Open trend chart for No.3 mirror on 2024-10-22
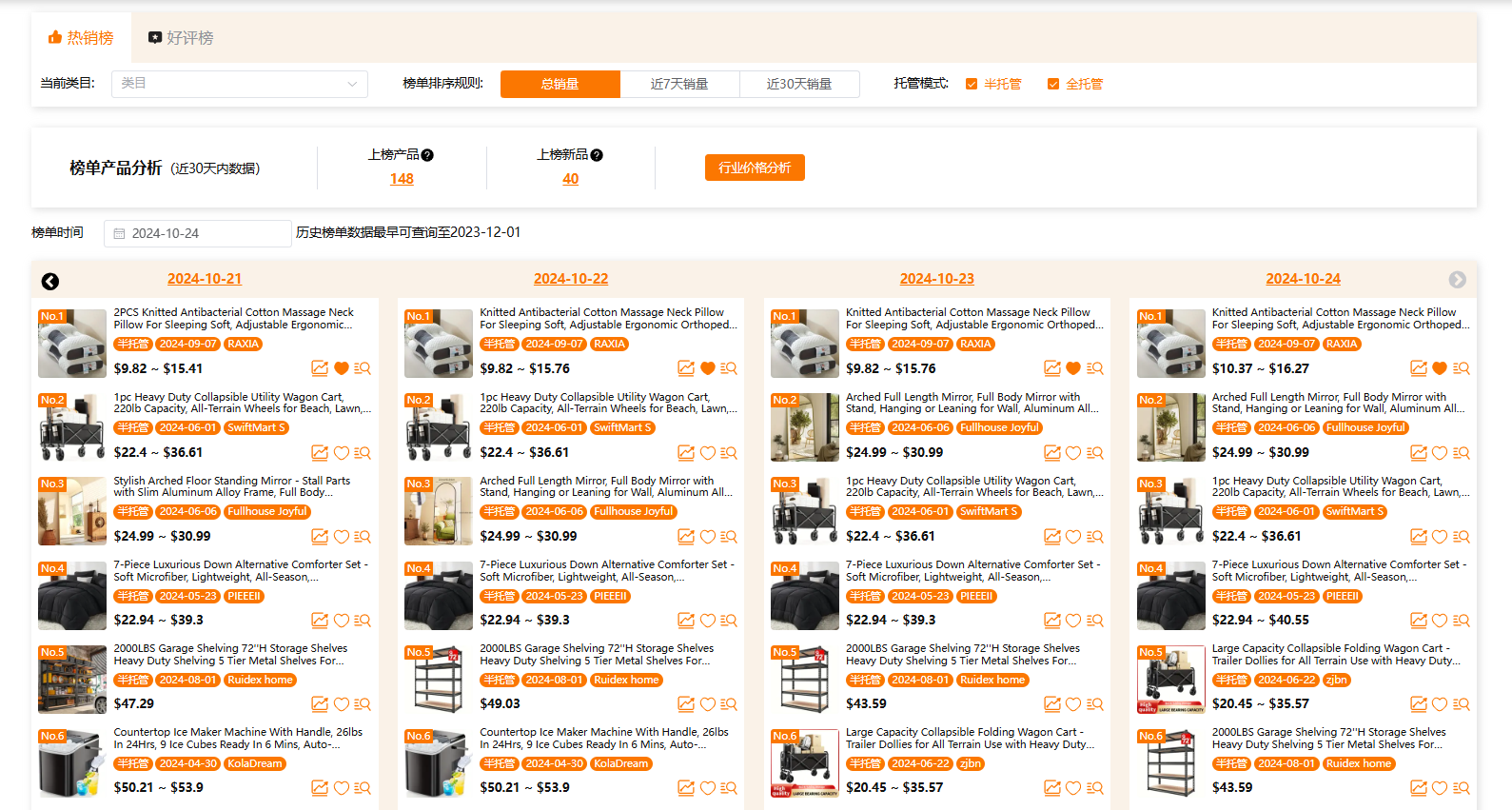The image size is (1512, 810). point(686,537)
